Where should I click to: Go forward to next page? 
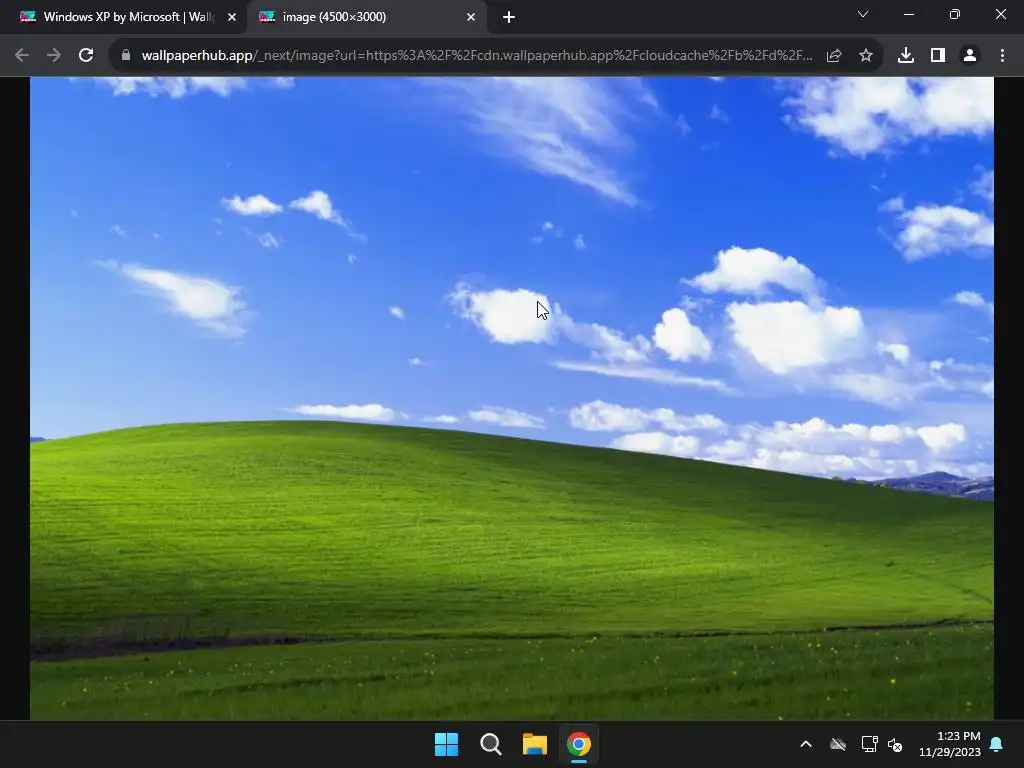click(x=54, y=56)
